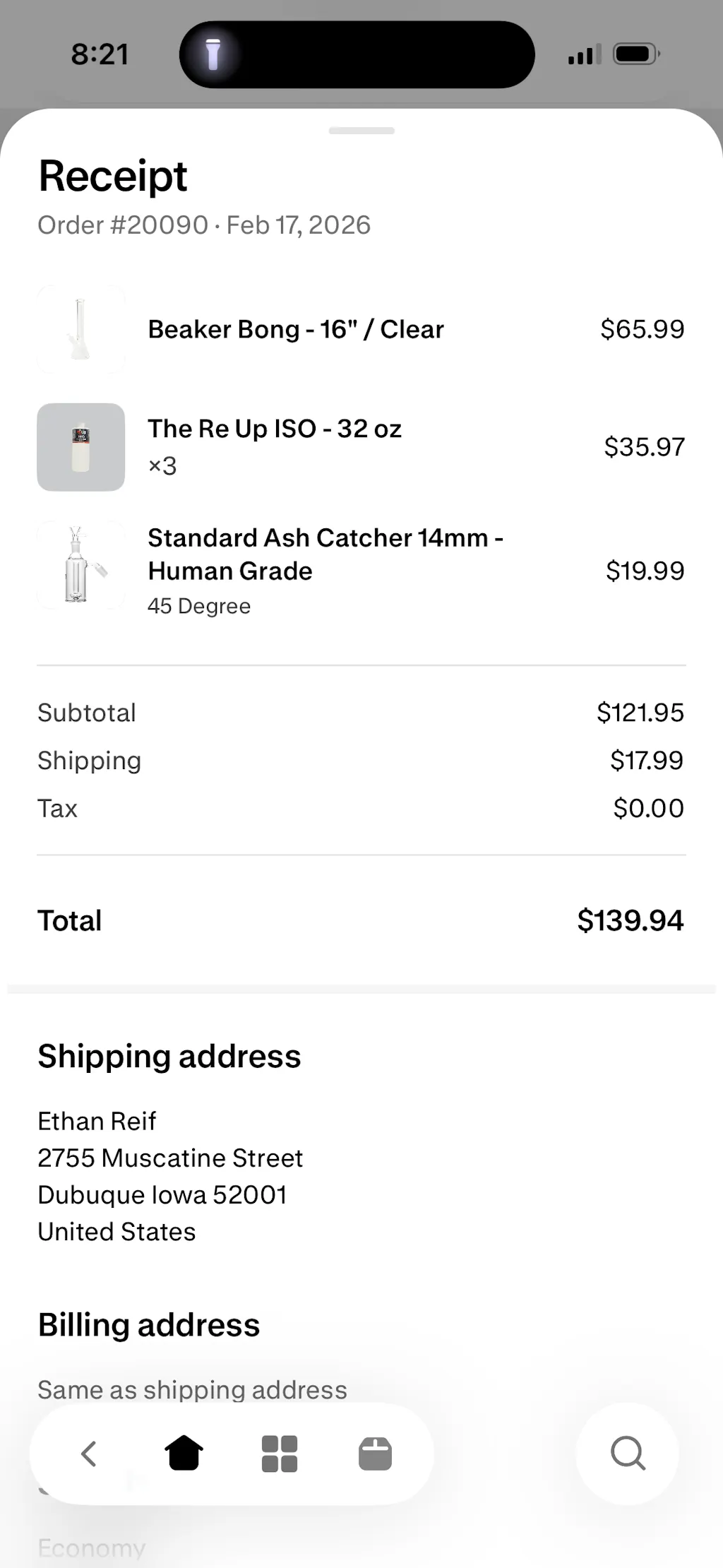Open the Beaker Bong product thumbnail
723x1568 pixels.
[x=80, y=329]
